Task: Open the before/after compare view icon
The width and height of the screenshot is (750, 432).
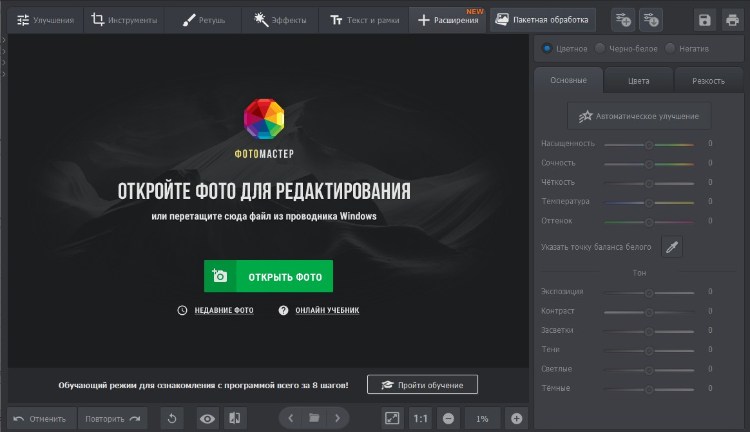Action: tap(233, 418)
